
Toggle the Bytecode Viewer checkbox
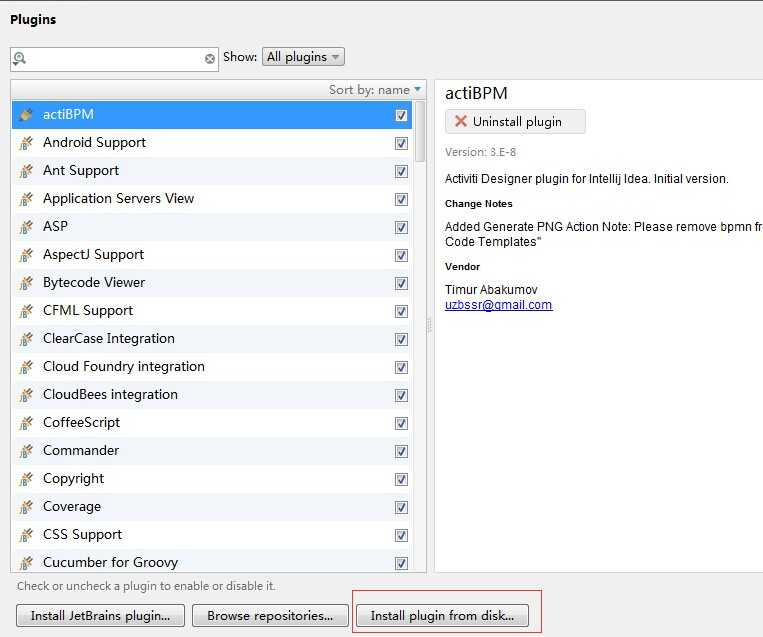401,283
